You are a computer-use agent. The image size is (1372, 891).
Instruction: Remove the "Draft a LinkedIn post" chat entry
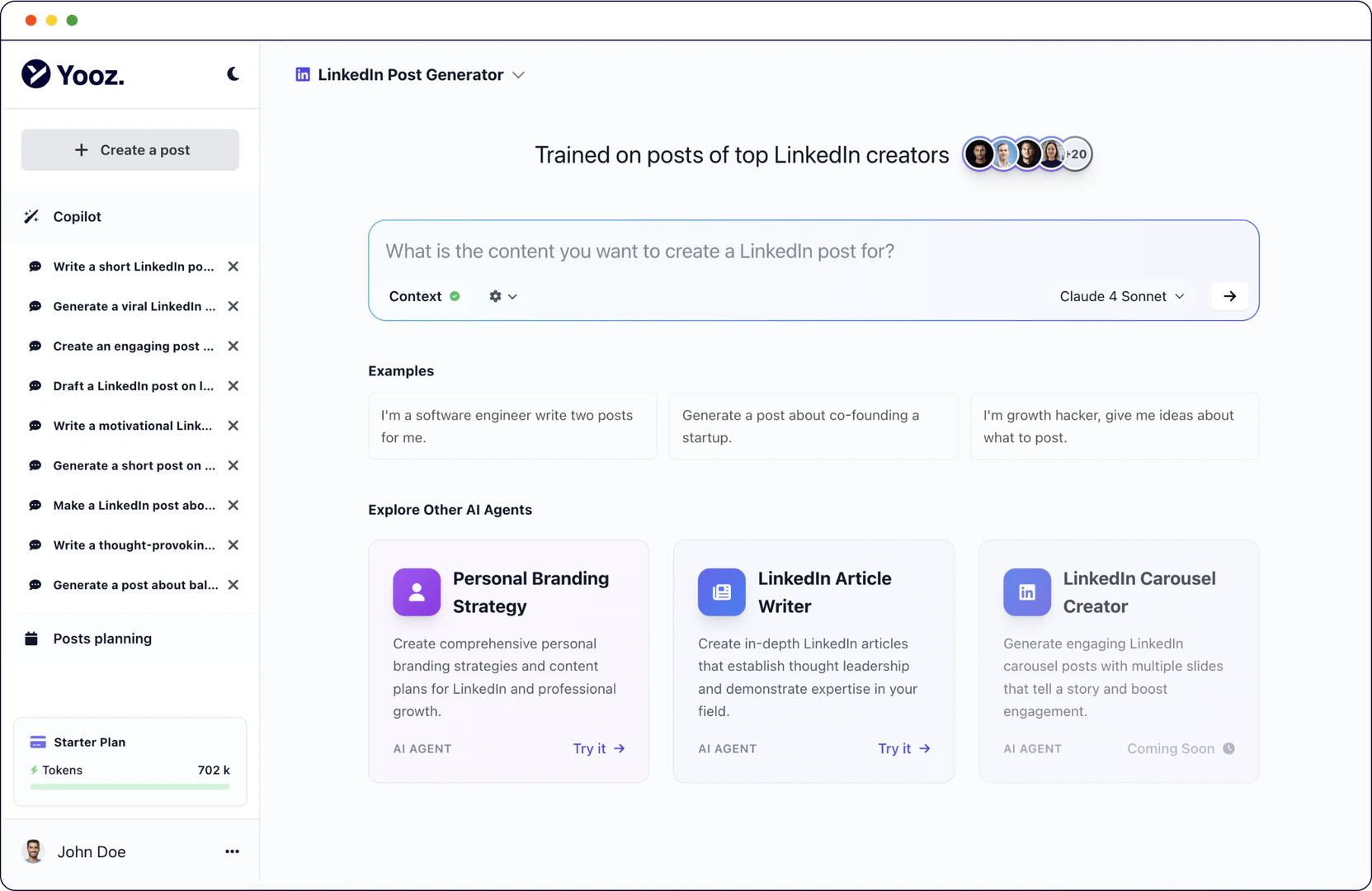tap(233, 386)
